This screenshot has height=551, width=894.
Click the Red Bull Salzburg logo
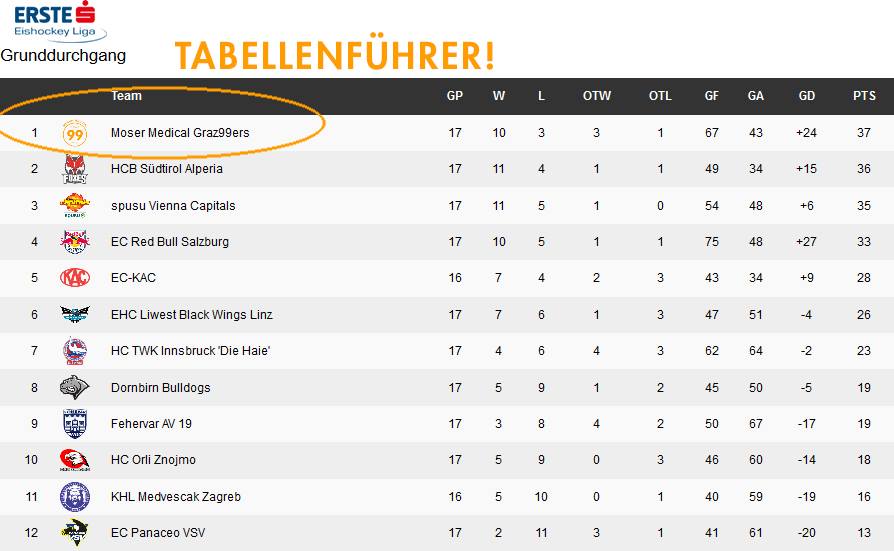[75, 242]
